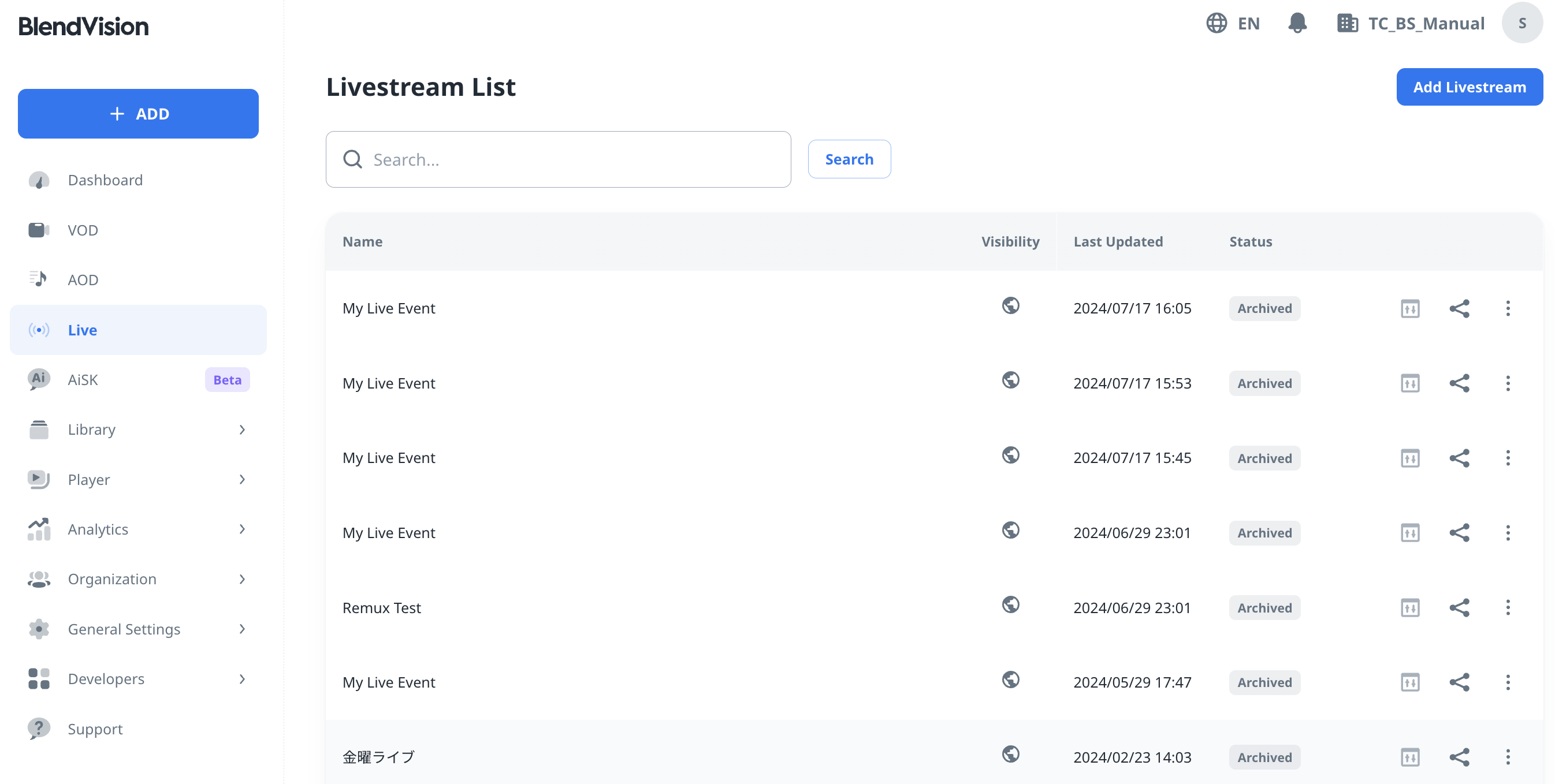Click visibility globe for Remux Test
Image resolution: width=1555 pixels, height=784 pixels.
coord(1010,604)
